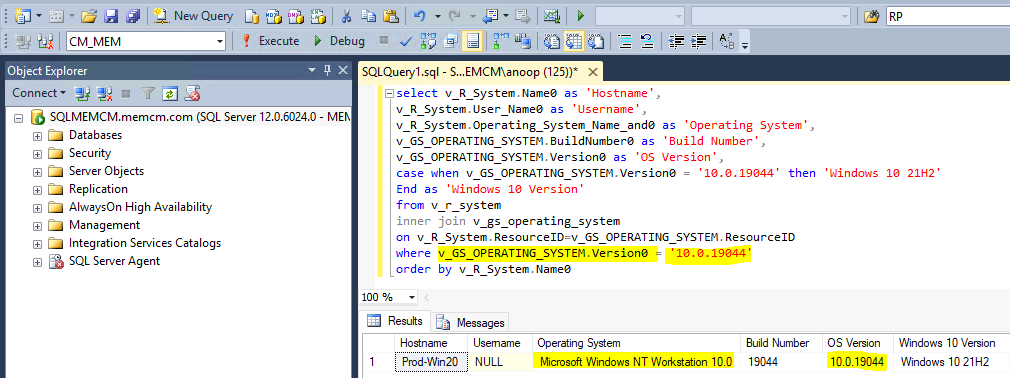This screenshot has width=1010, height=378.
Task: Click the Analysis Services DMX Query icon
Action: pos(296,16)
